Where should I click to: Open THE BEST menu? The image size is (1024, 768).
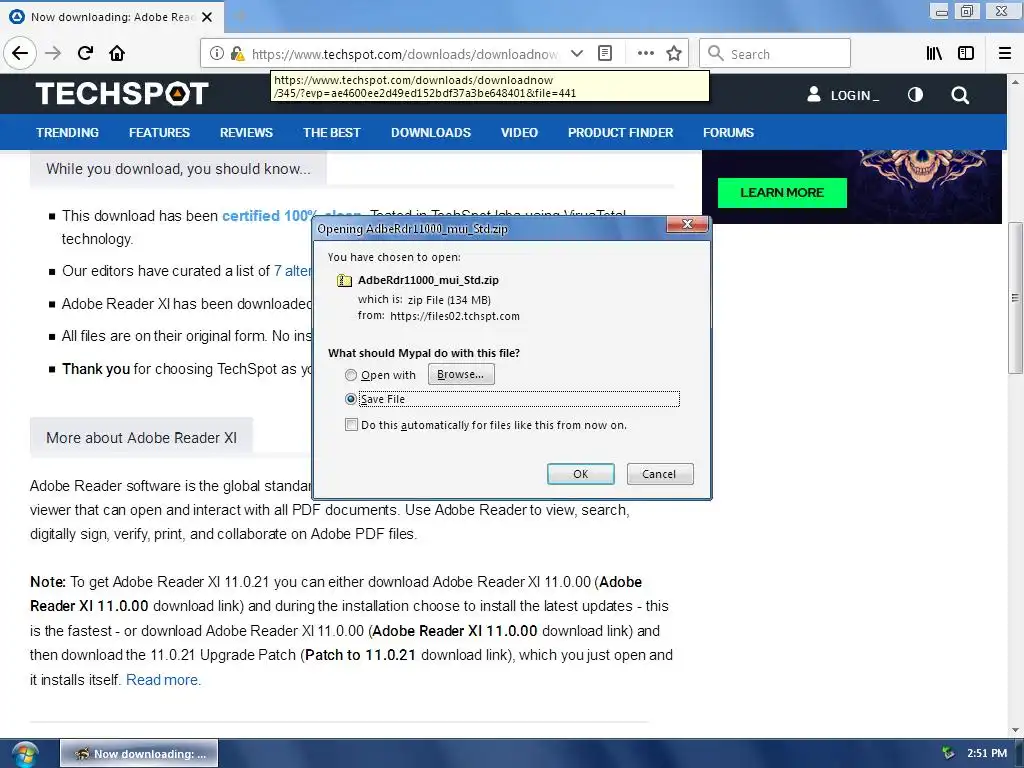pos(332,133)
